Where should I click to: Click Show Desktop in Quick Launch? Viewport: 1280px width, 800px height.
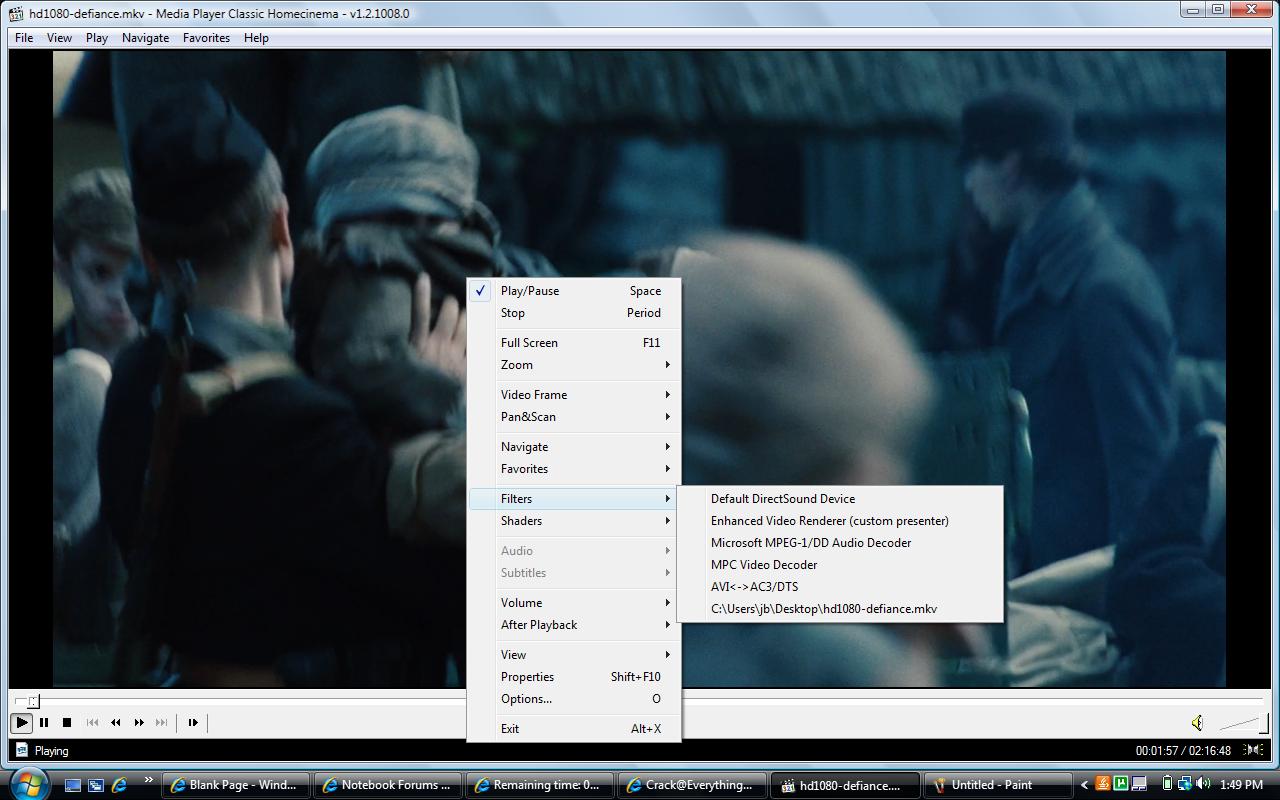[x=73, y=785]
